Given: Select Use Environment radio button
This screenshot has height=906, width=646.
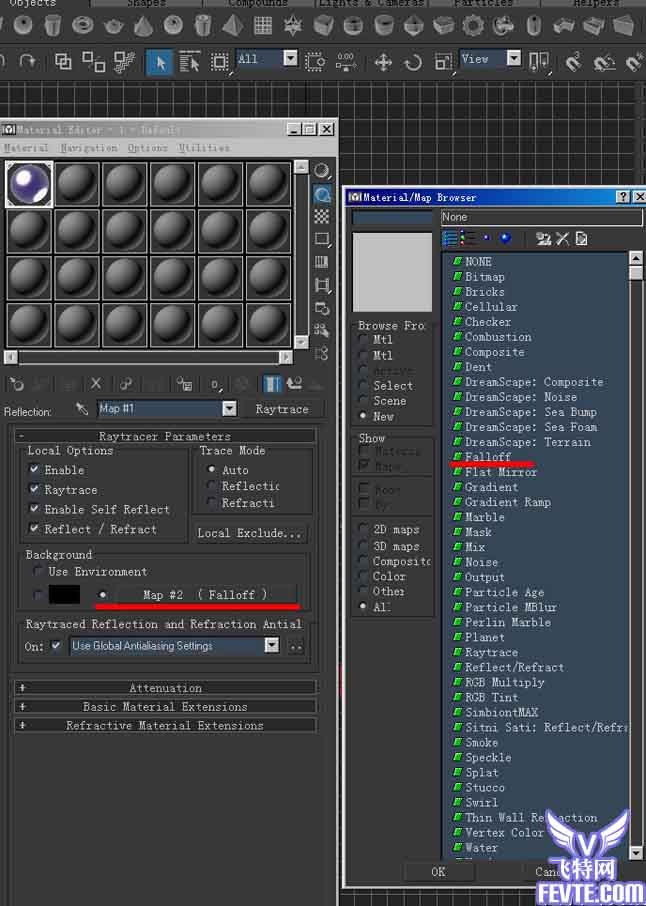Looking at the screenshot, I should click(x=38, y=571).
